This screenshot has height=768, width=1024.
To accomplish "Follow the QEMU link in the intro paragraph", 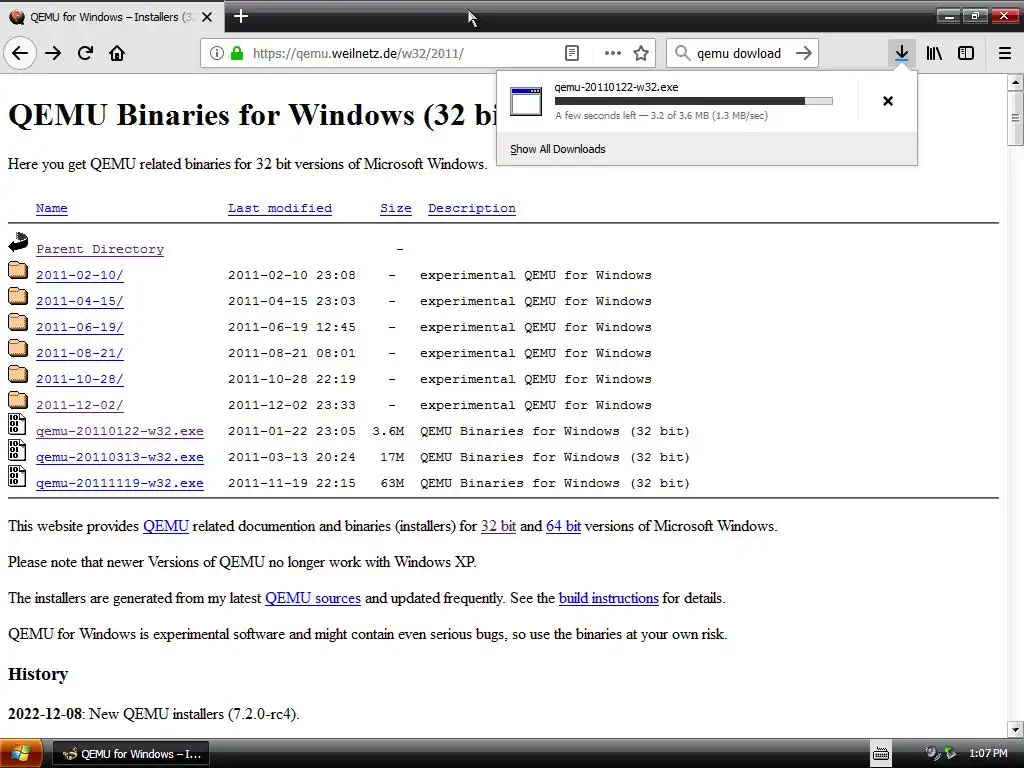I will coord(166,526).
